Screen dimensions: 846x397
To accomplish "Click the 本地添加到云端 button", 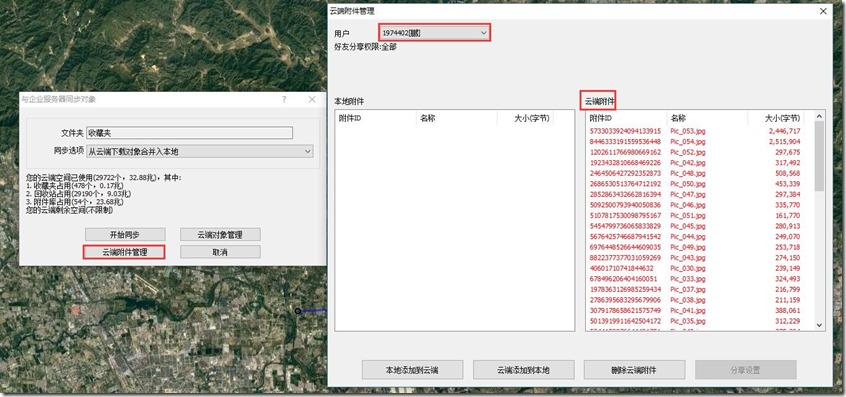I will tap(412, 370).
